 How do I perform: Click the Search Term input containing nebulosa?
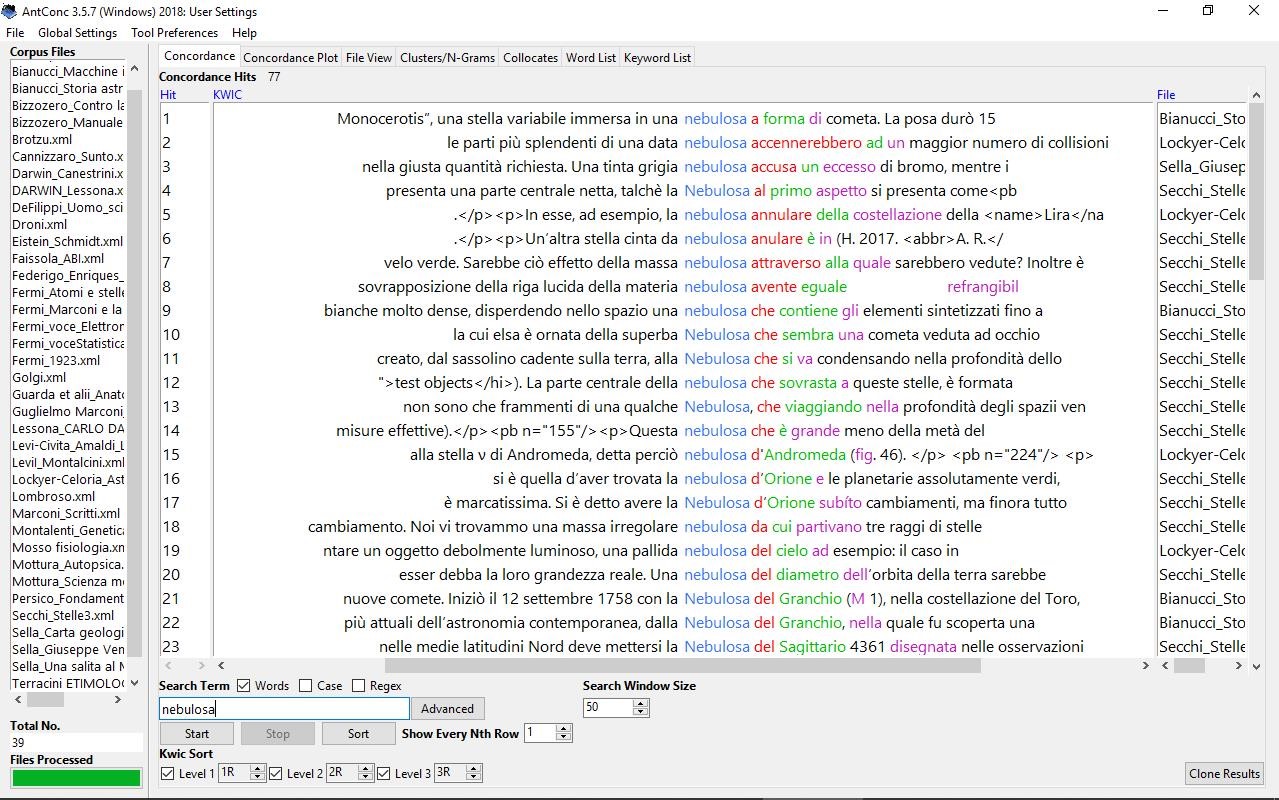(284, 709)
